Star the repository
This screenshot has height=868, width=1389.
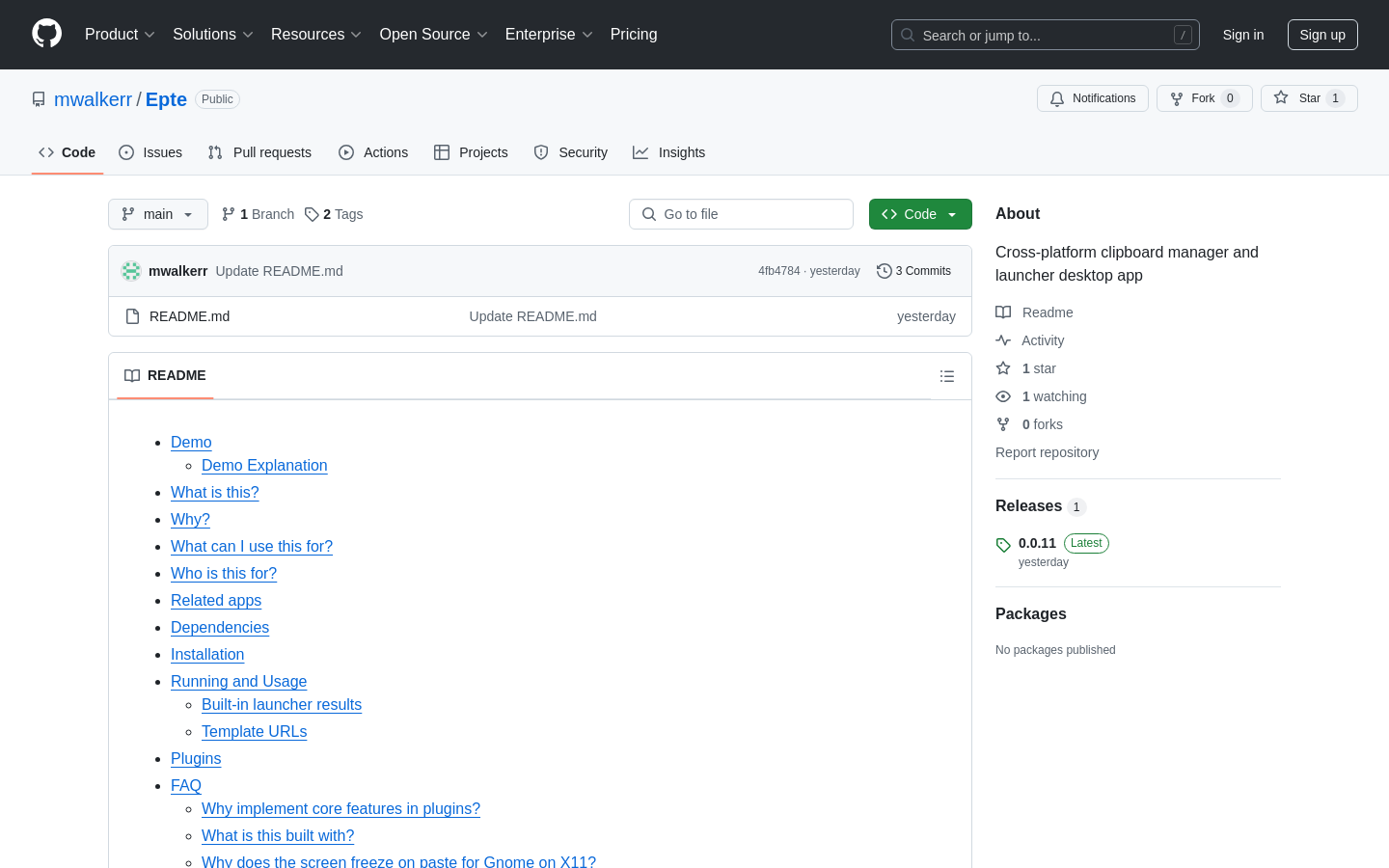[1309, 98]
